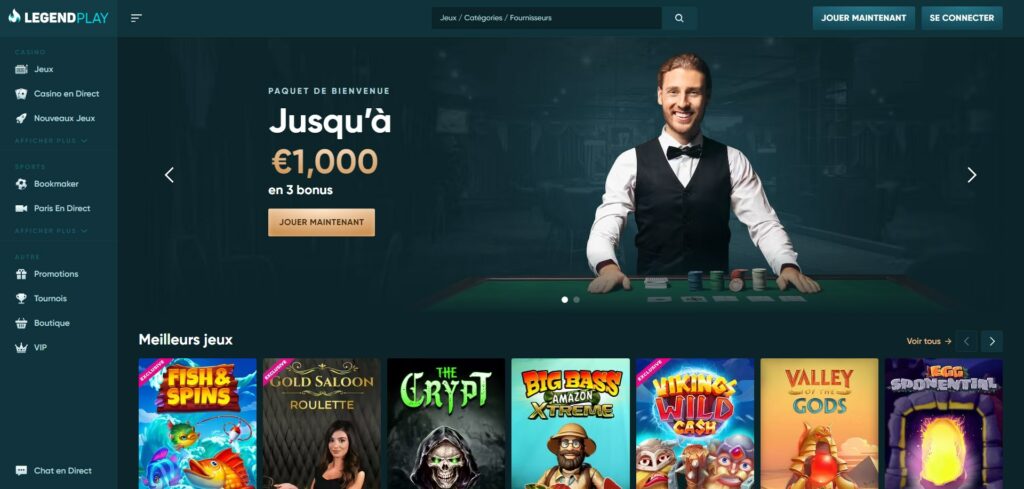Open the VIP crown icon
1024x489 pixels.
(22, 348)
